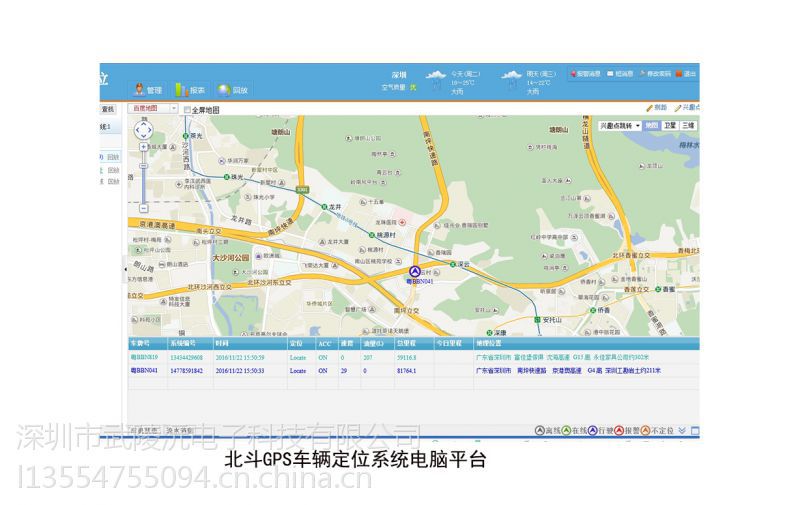Screen dimensions: 800x505
Task: Select the 测距 distance measuring tool
Action: coord(657,108)
